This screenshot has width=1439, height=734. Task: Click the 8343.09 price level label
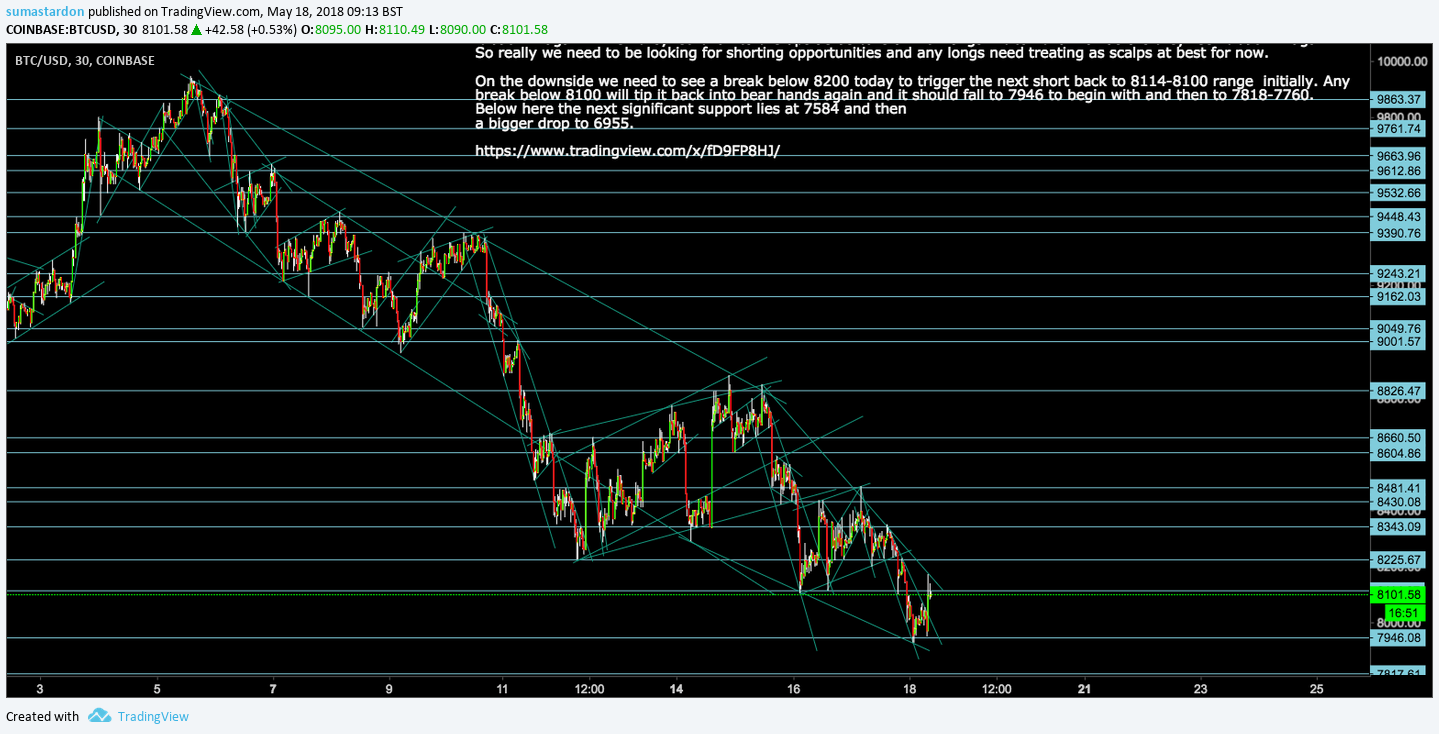(x=1399, y=526)
